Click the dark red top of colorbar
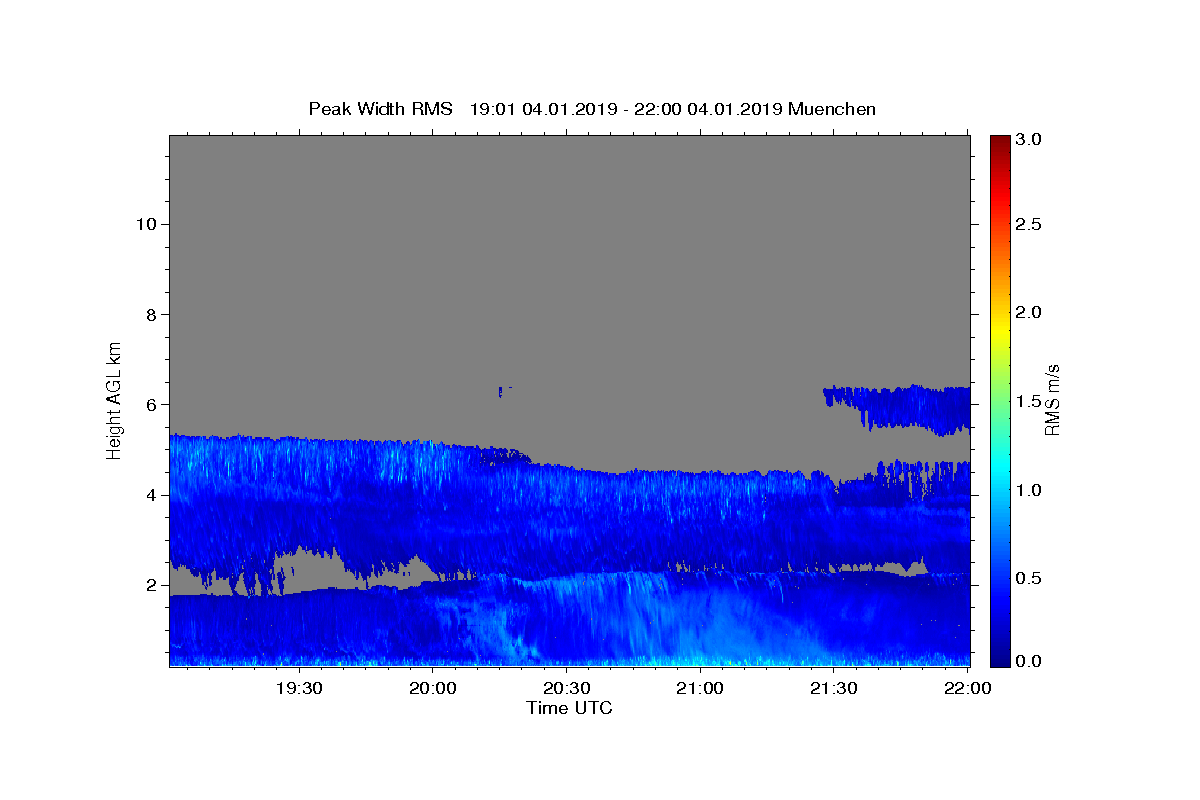The height and width of the screenshot is (800, 1200). 1000,142
